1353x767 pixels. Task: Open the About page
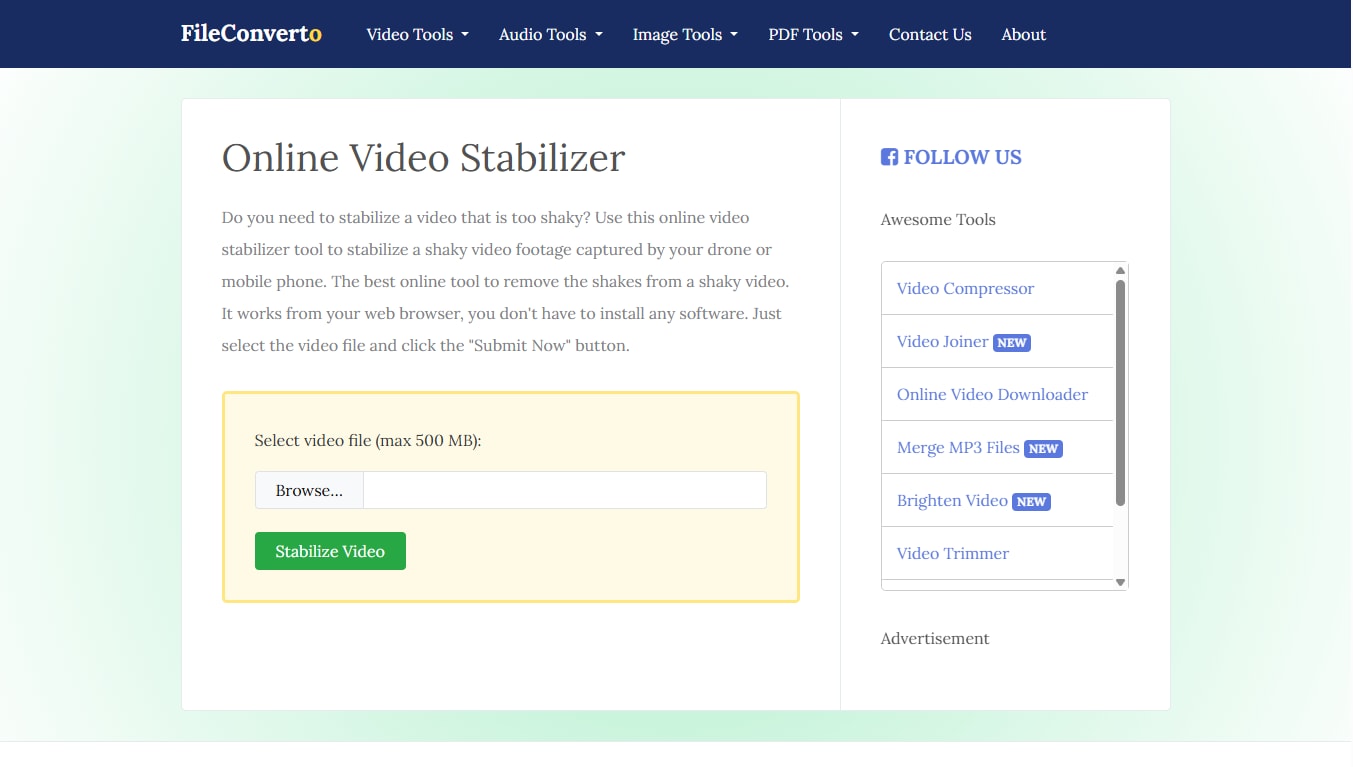coord(1024,34)
